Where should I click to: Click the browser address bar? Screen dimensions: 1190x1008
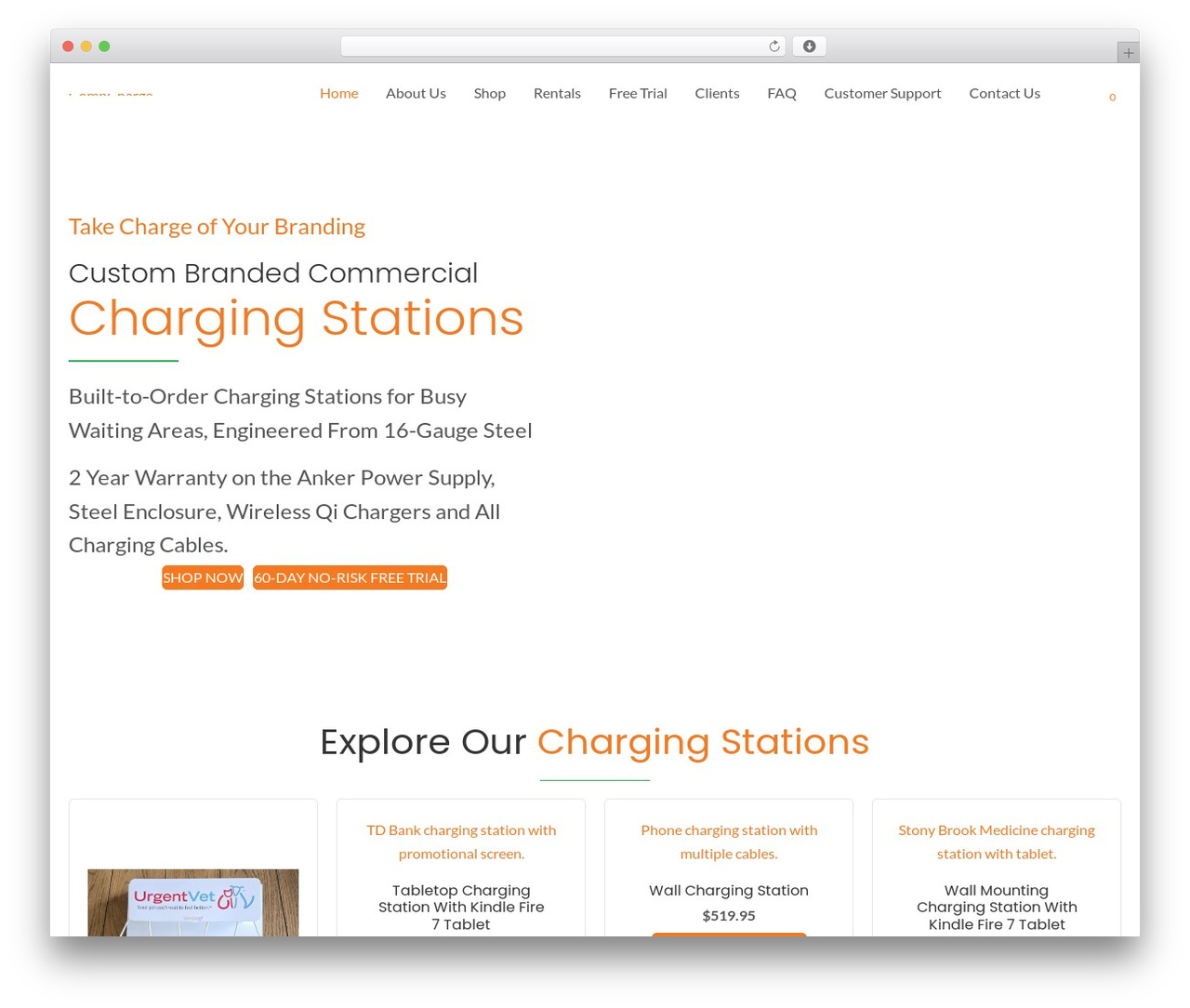point(562,46)
